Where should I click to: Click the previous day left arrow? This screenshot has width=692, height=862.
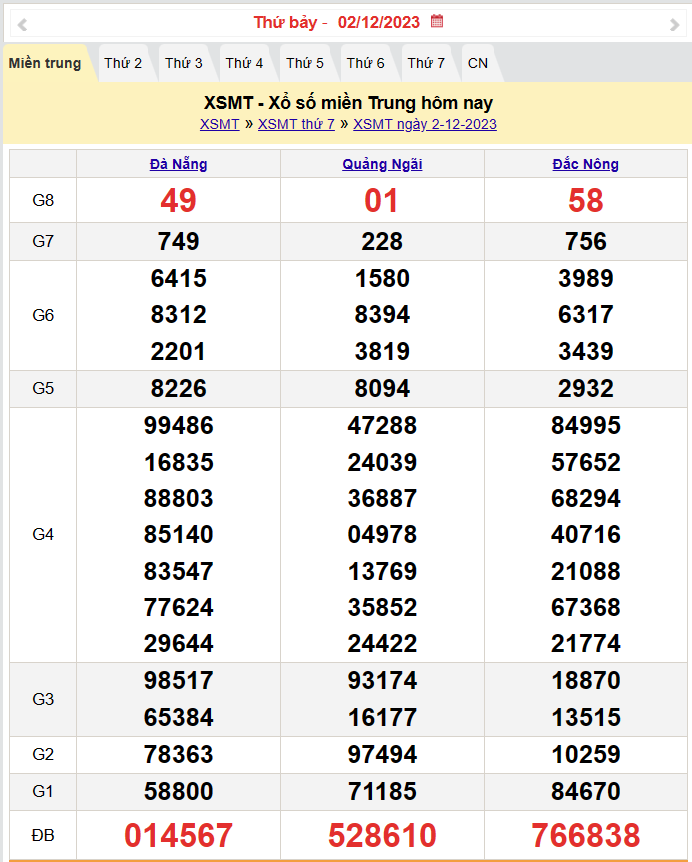click(x=22, y=24)
